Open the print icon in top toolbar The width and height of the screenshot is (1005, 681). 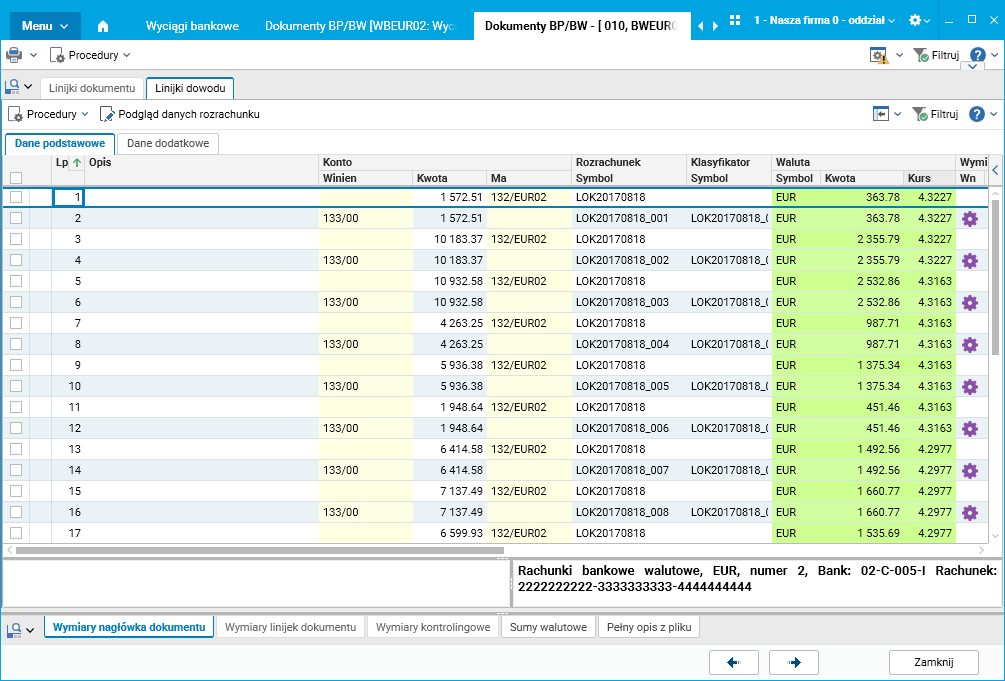(x=14, y=55)
